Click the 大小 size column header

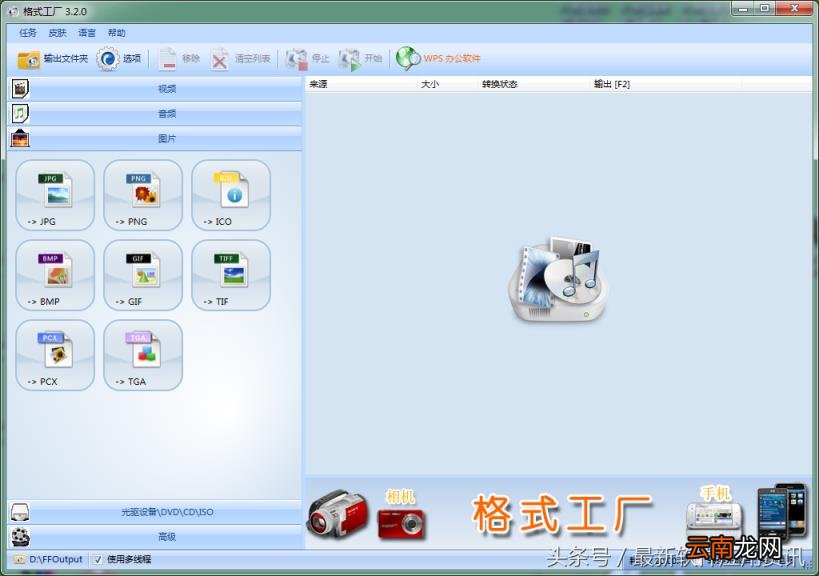pos(447,84)
